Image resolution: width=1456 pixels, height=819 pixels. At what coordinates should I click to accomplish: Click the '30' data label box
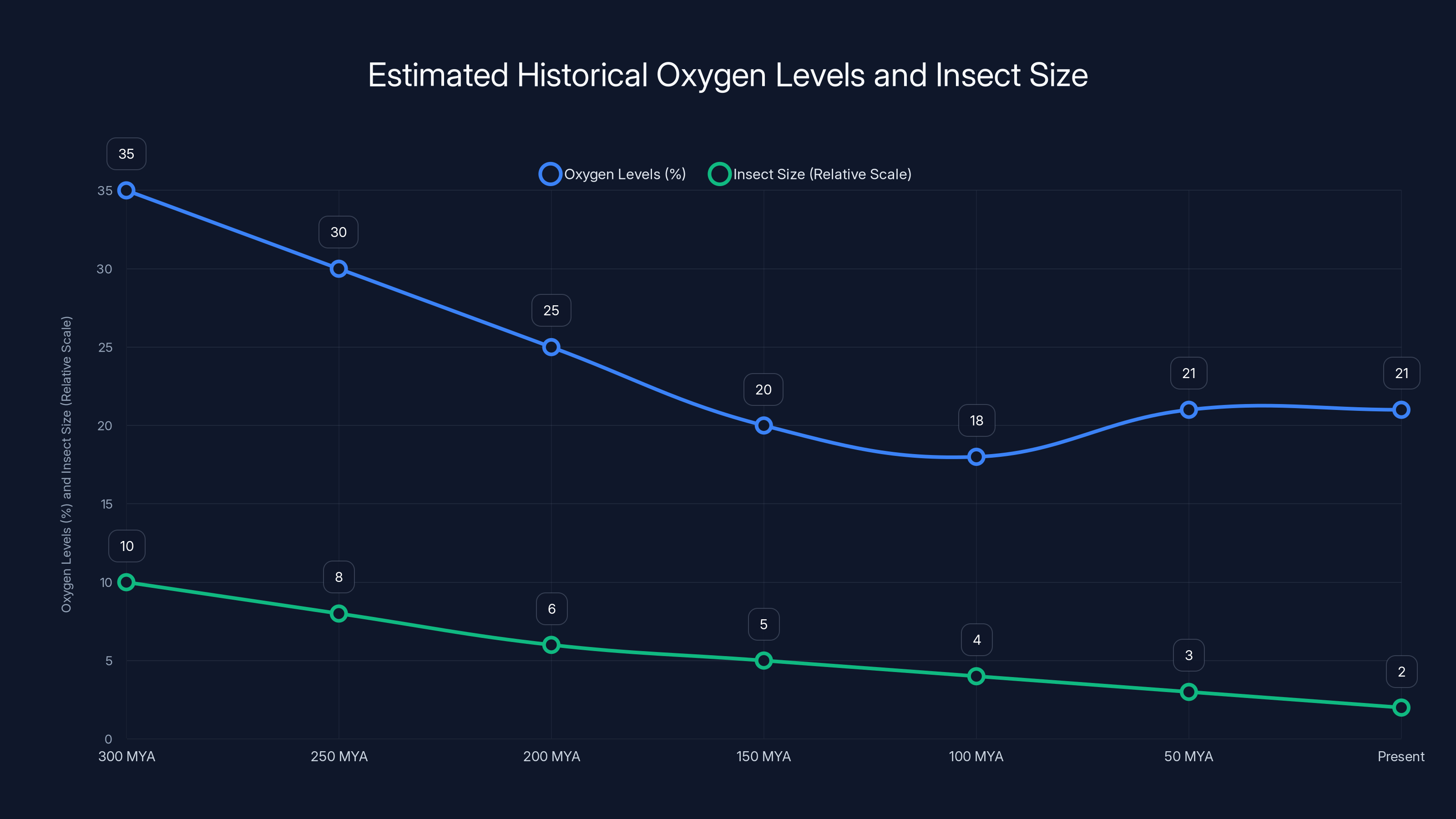[339, 232]
